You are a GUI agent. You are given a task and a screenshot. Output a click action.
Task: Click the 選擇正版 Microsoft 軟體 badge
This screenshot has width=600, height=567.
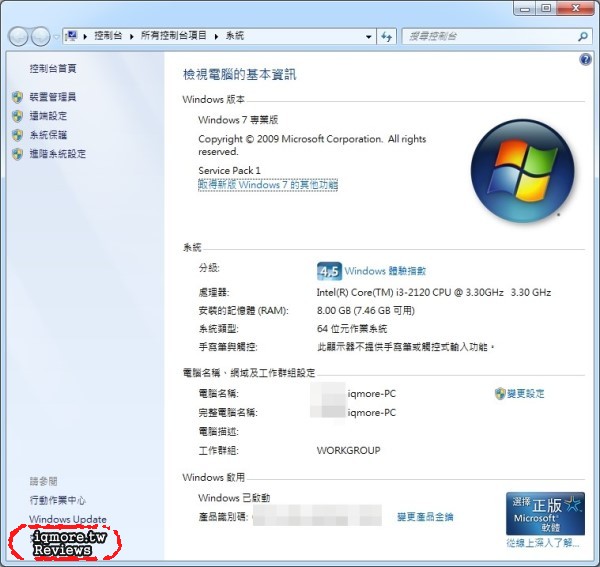click(545, 513)
